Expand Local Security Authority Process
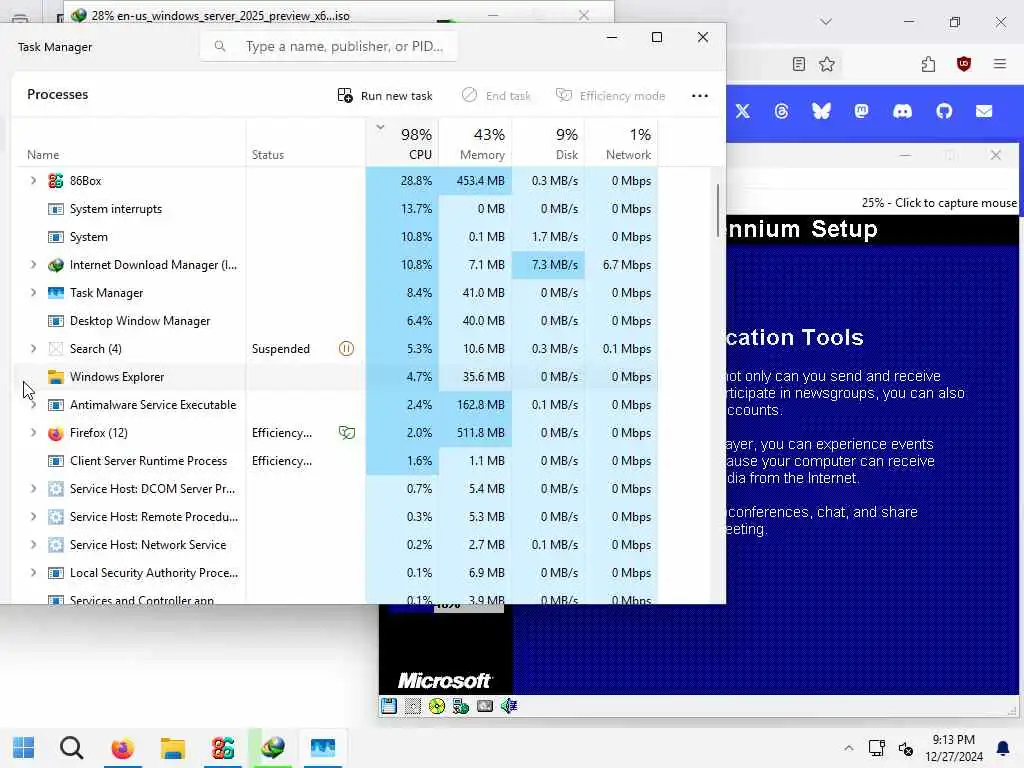Screen dimensions: 1024x768 (x=33, y=573)
